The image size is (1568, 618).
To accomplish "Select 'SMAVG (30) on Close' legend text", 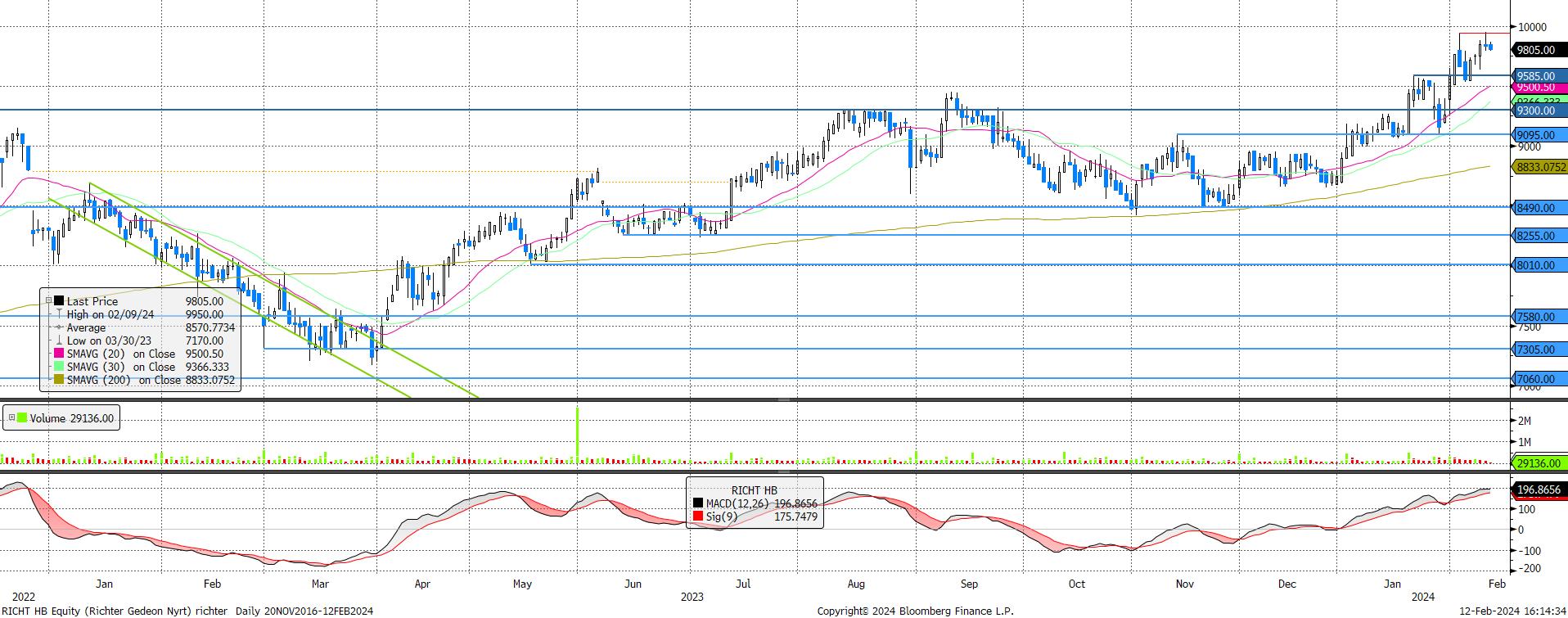I will [x=121, y=367].
